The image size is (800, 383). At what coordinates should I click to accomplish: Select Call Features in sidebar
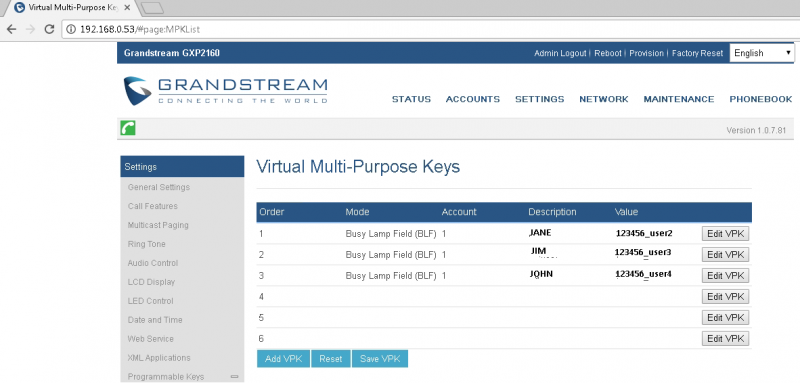click(x=153, y=206)
